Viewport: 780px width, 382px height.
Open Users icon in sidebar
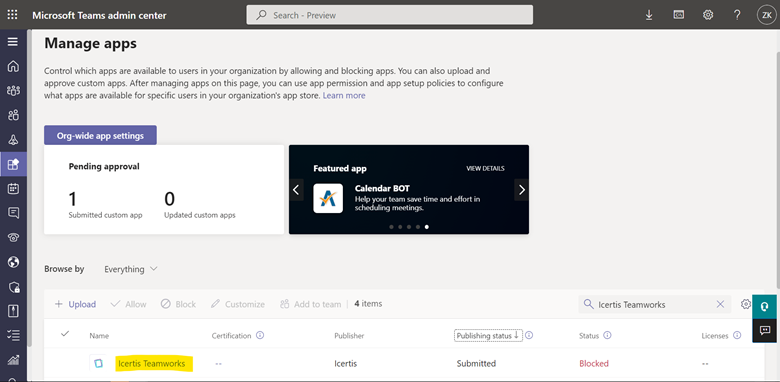13,115
